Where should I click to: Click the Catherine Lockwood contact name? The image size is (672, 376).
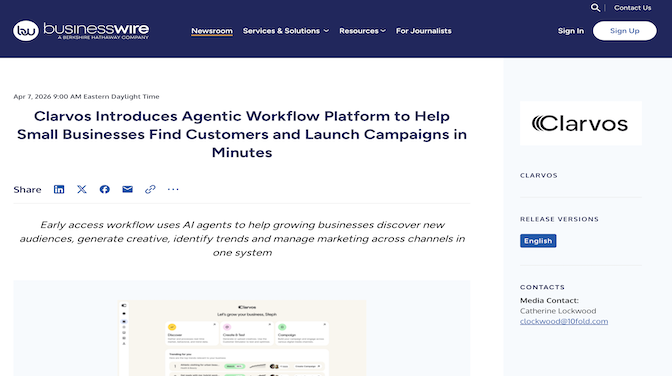(558, 311)
